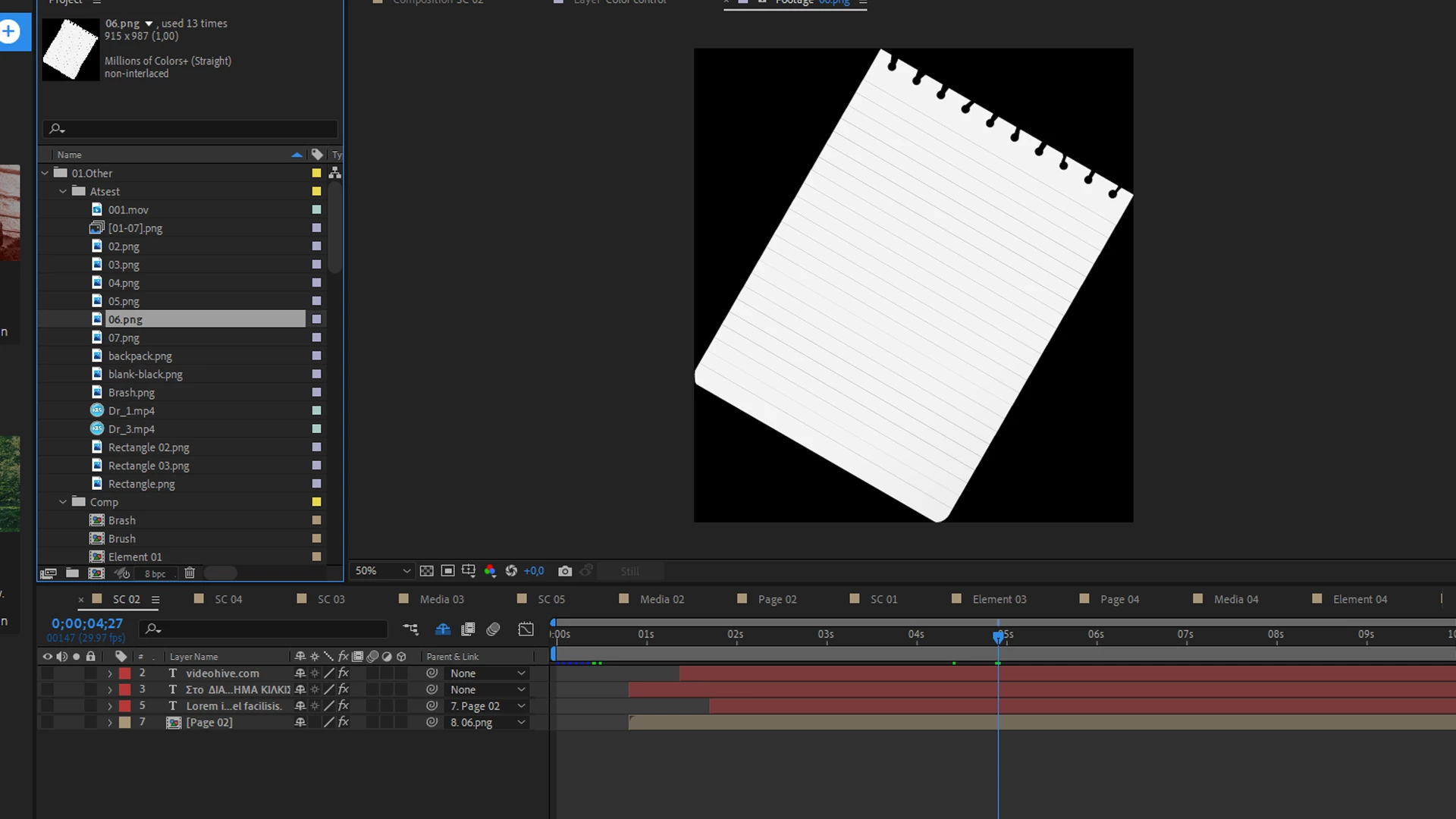Screen dimensions: 1456x819
Task: Open the Graph Editor in timeline
Action: click(526, 629)
